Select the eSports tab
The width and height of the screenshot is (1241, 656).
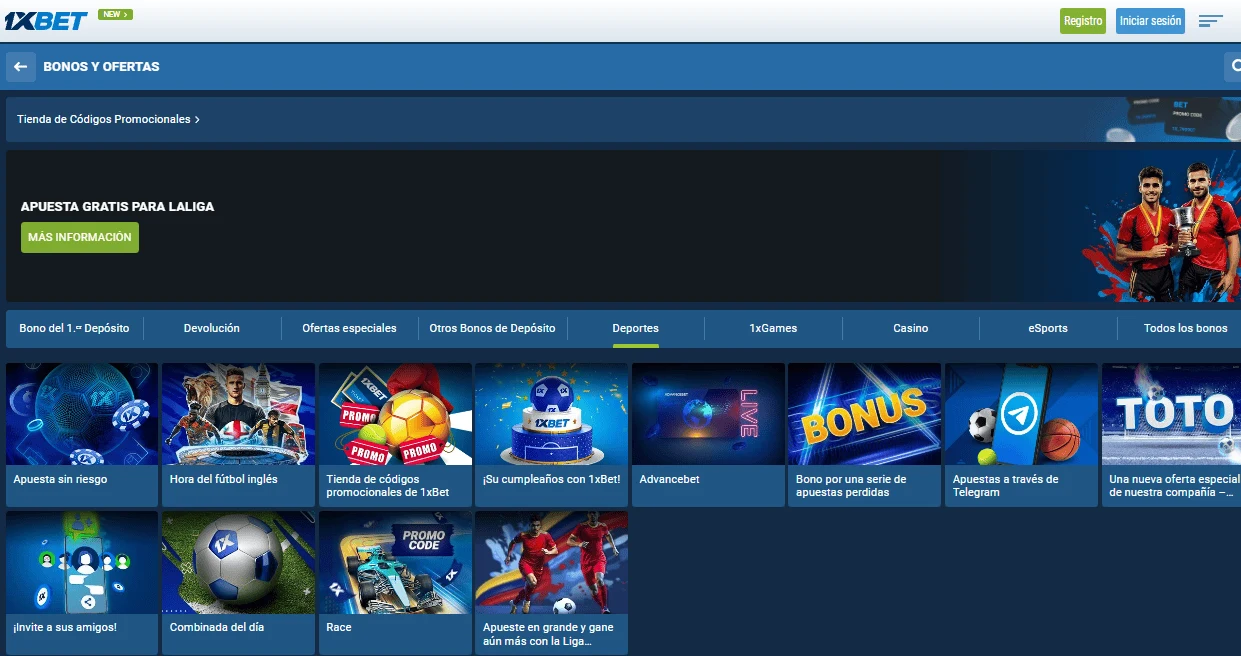click(x=1048, y=328)
